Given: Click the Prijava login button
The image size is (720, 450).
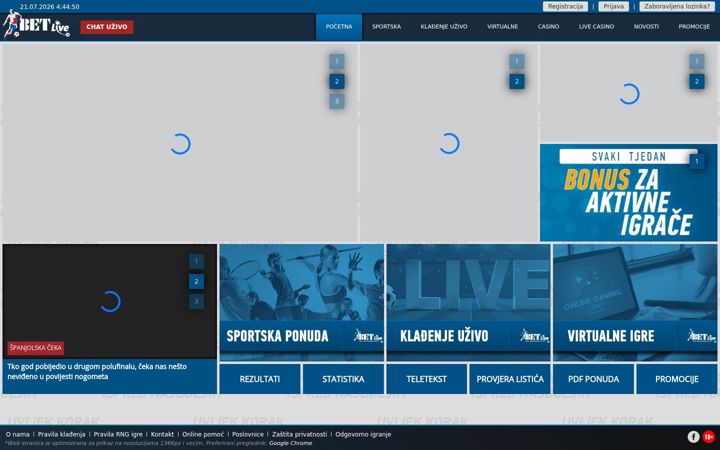Looking at the screenshot, I should [x=613, y=6].
